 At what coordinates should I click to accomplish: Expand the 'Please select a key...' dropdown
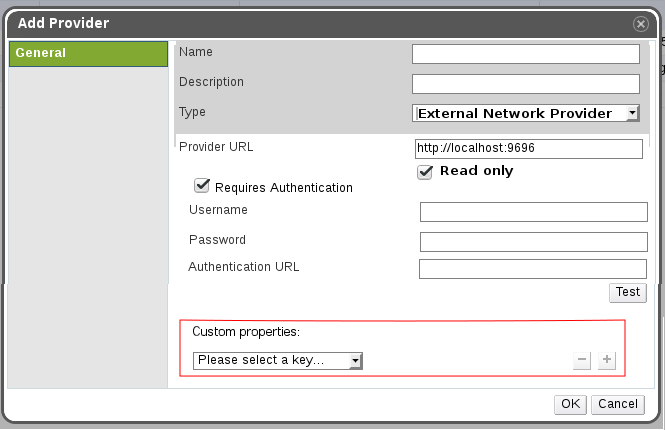pos(277,360)
